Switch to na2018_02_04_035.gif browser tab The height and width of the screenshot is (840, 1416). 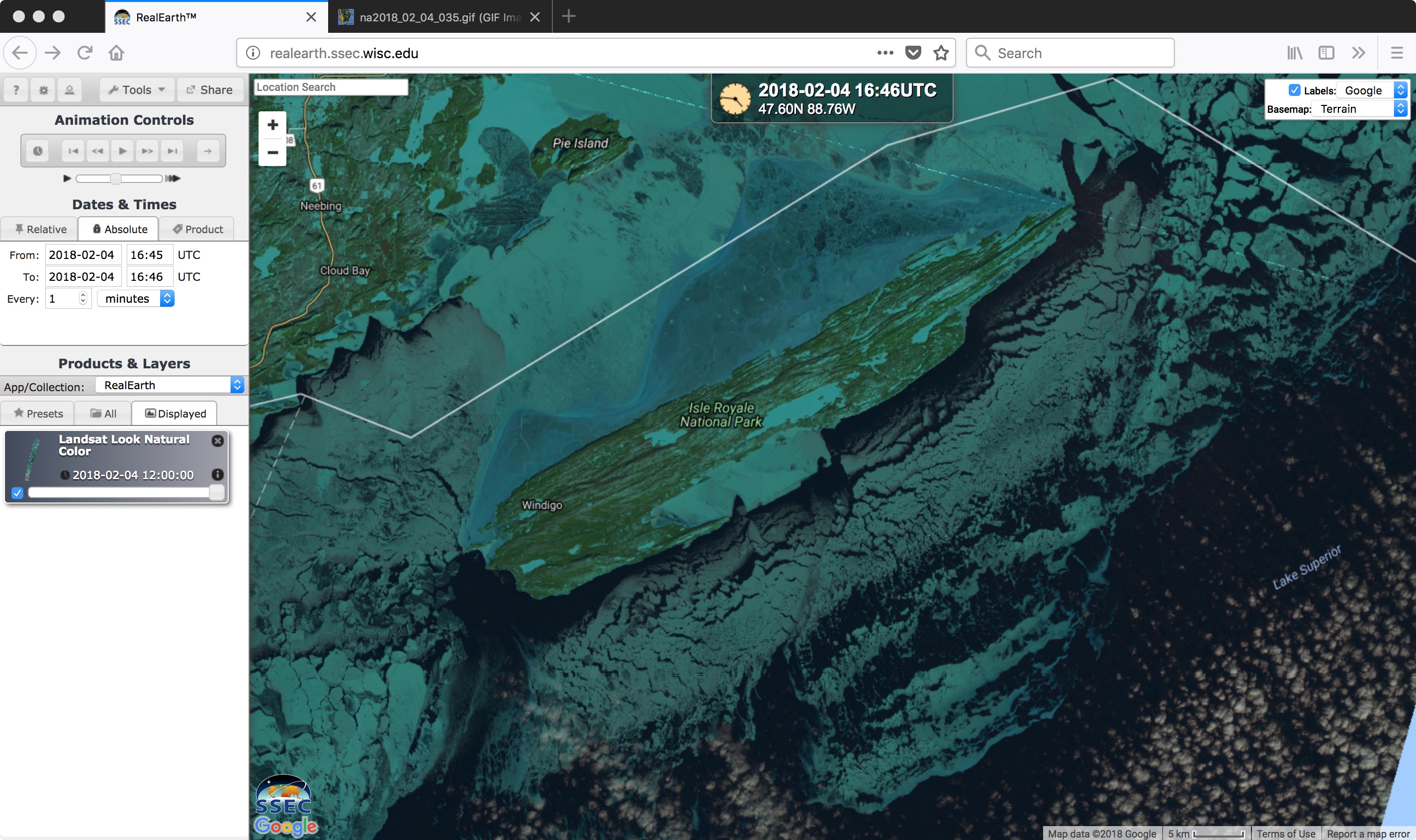click(440, 17)
